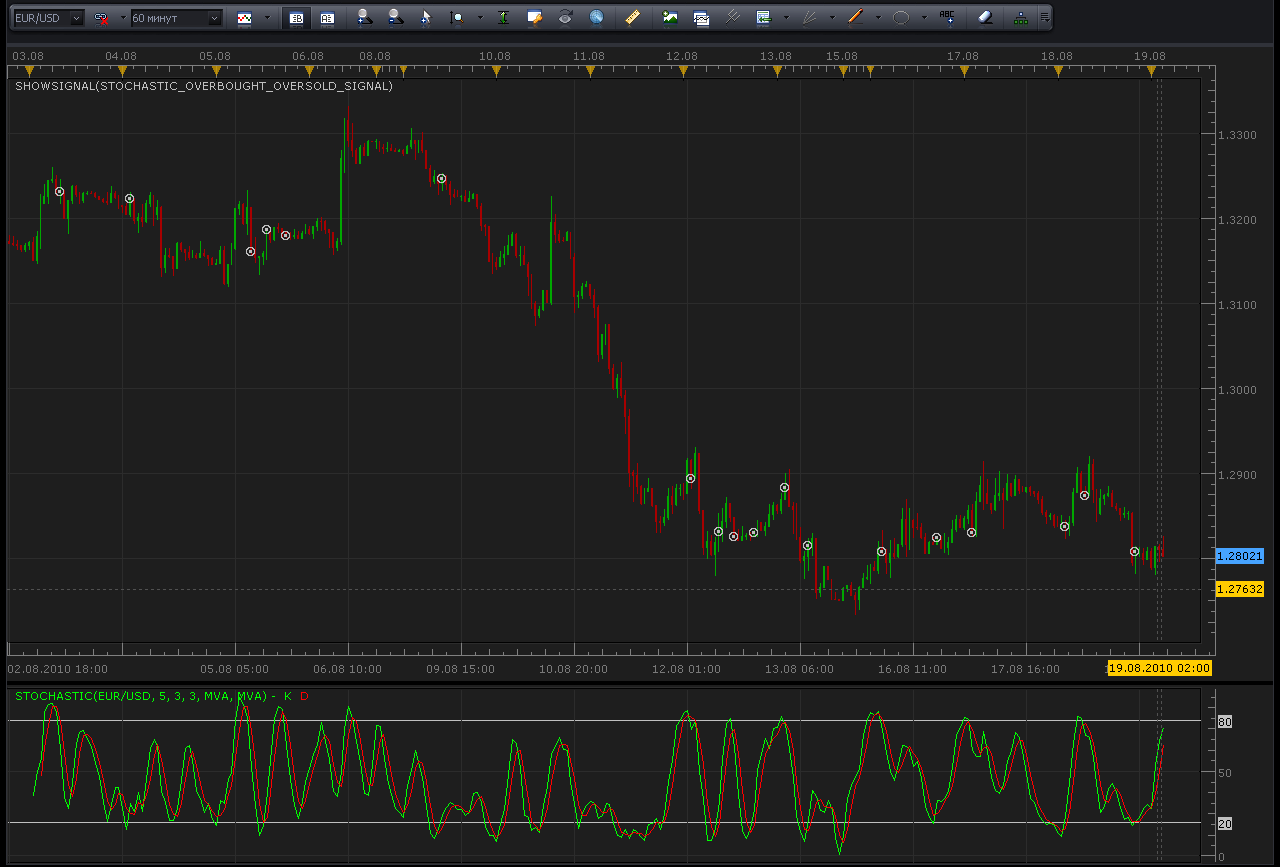Click the eye visibility icon in toolbar
This screenshot has width=1280, height=867.
[566, 18]
